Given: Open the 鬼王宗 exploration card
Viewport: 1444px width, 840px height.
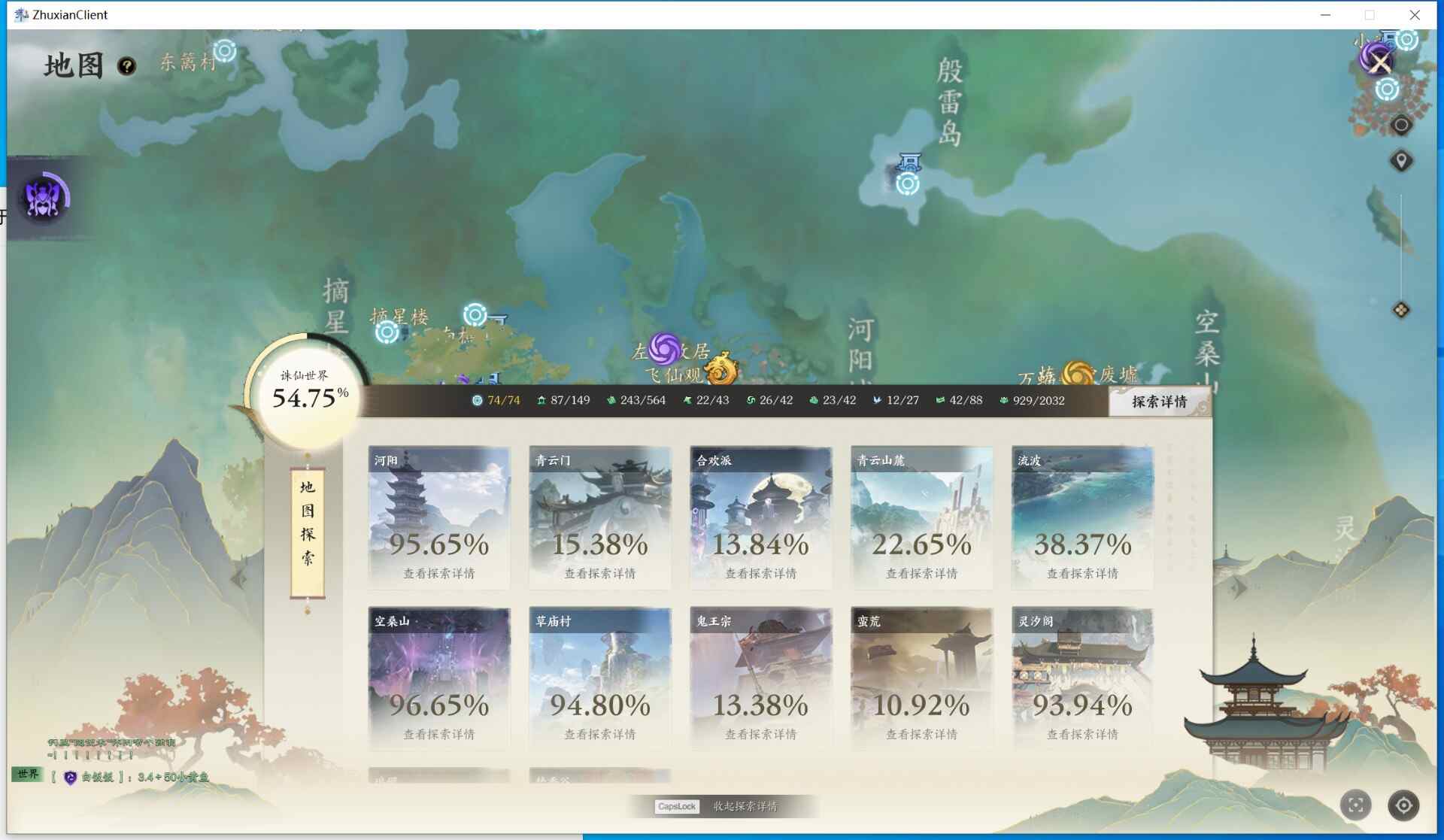Looking at the screenshot, I should [x=761, y=678].
